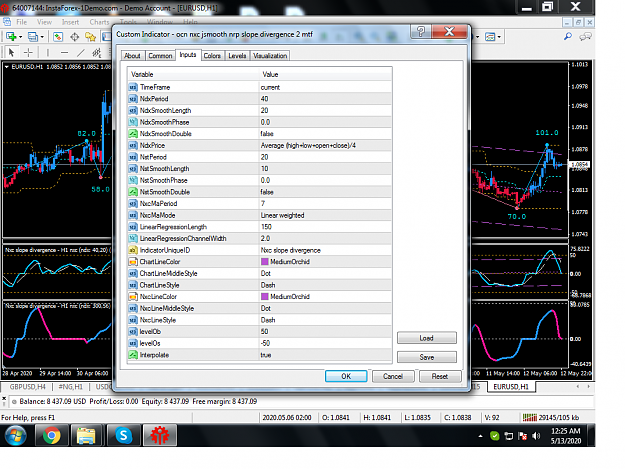Click the OK button
Screen dimensions: 625x469
coord(346,376)
